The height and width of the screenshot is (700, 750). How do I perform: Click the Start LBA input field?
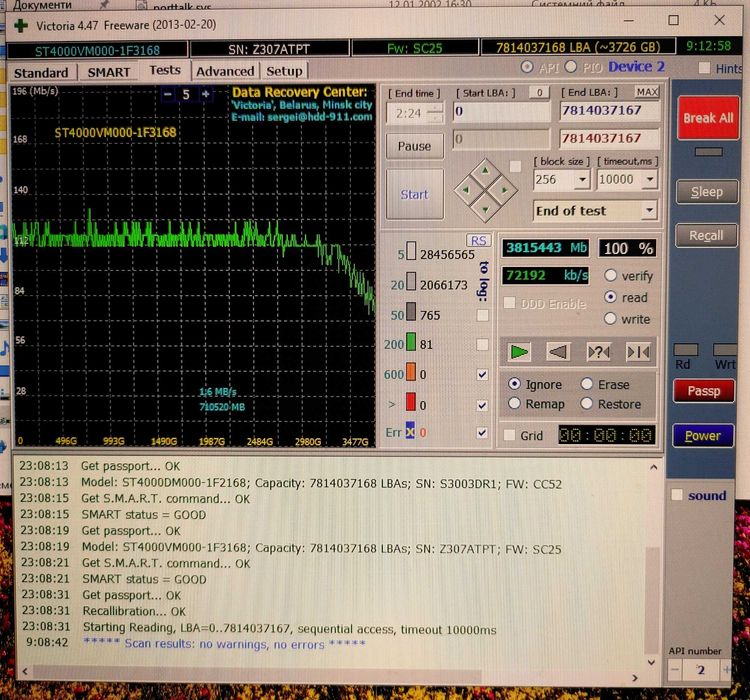(500, 112)
